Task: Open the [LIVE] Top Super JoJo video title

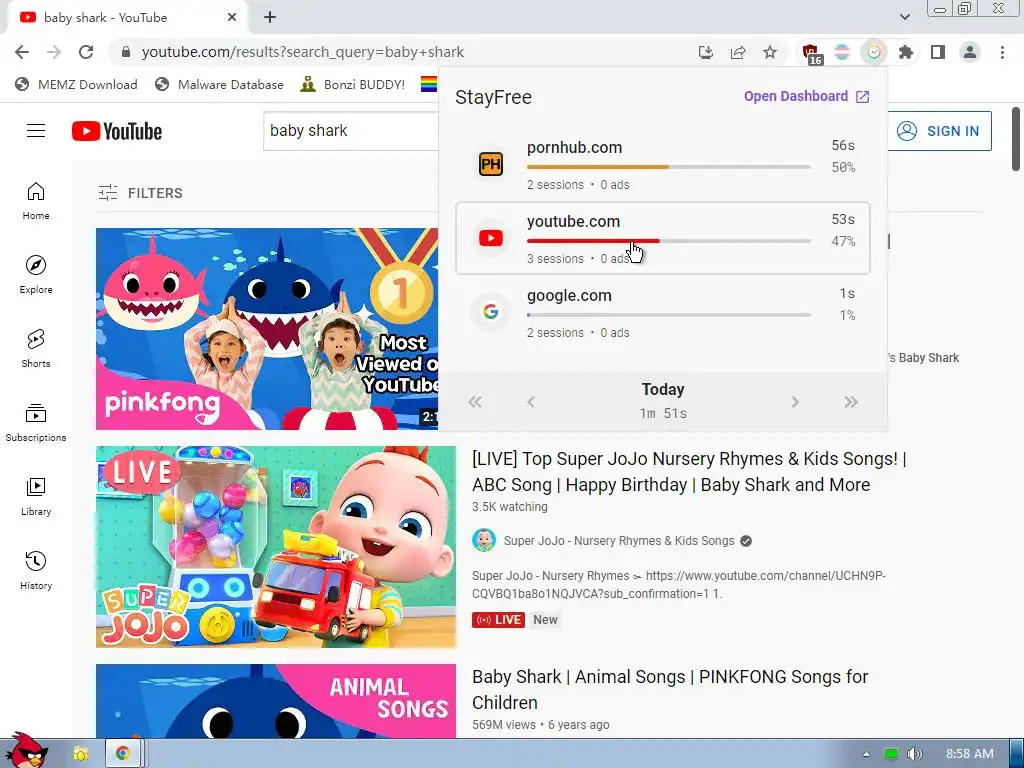Action: pos(689,472)
